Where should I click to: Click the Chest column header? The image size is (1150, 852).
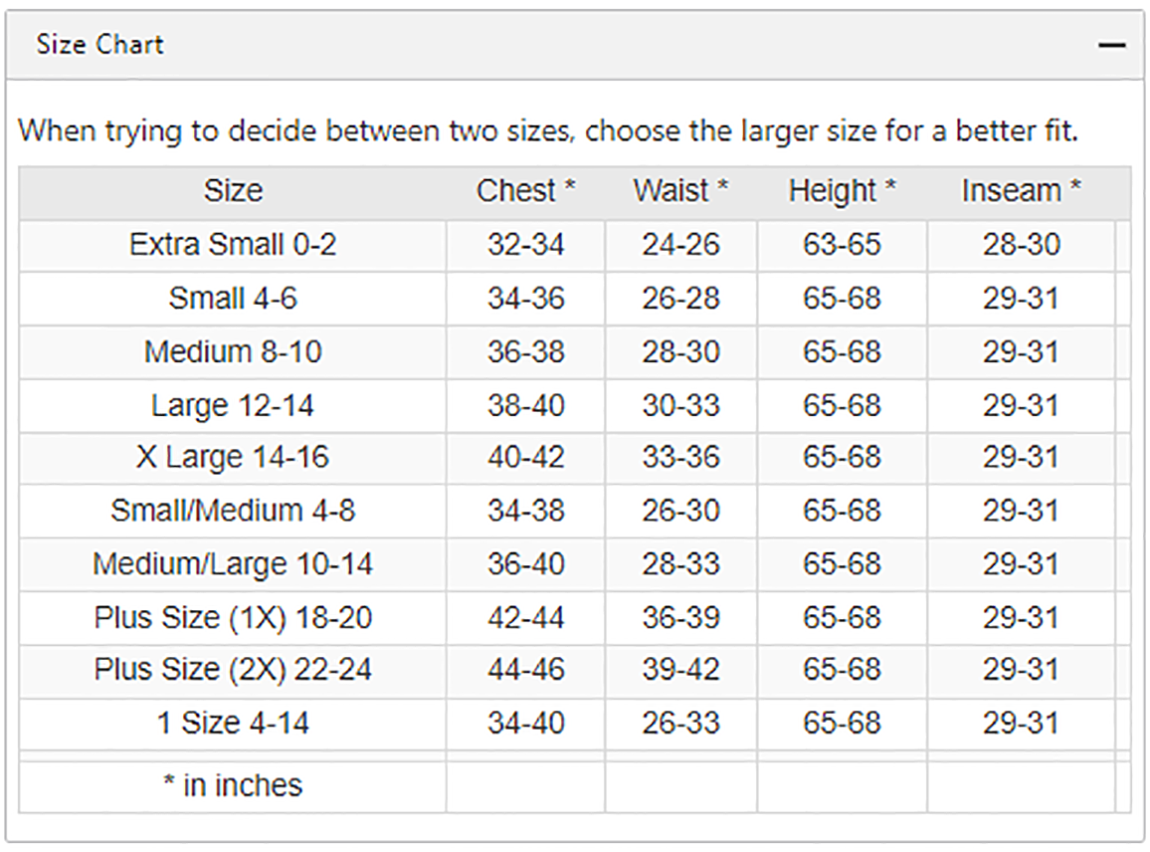click(x=525, y=191)
